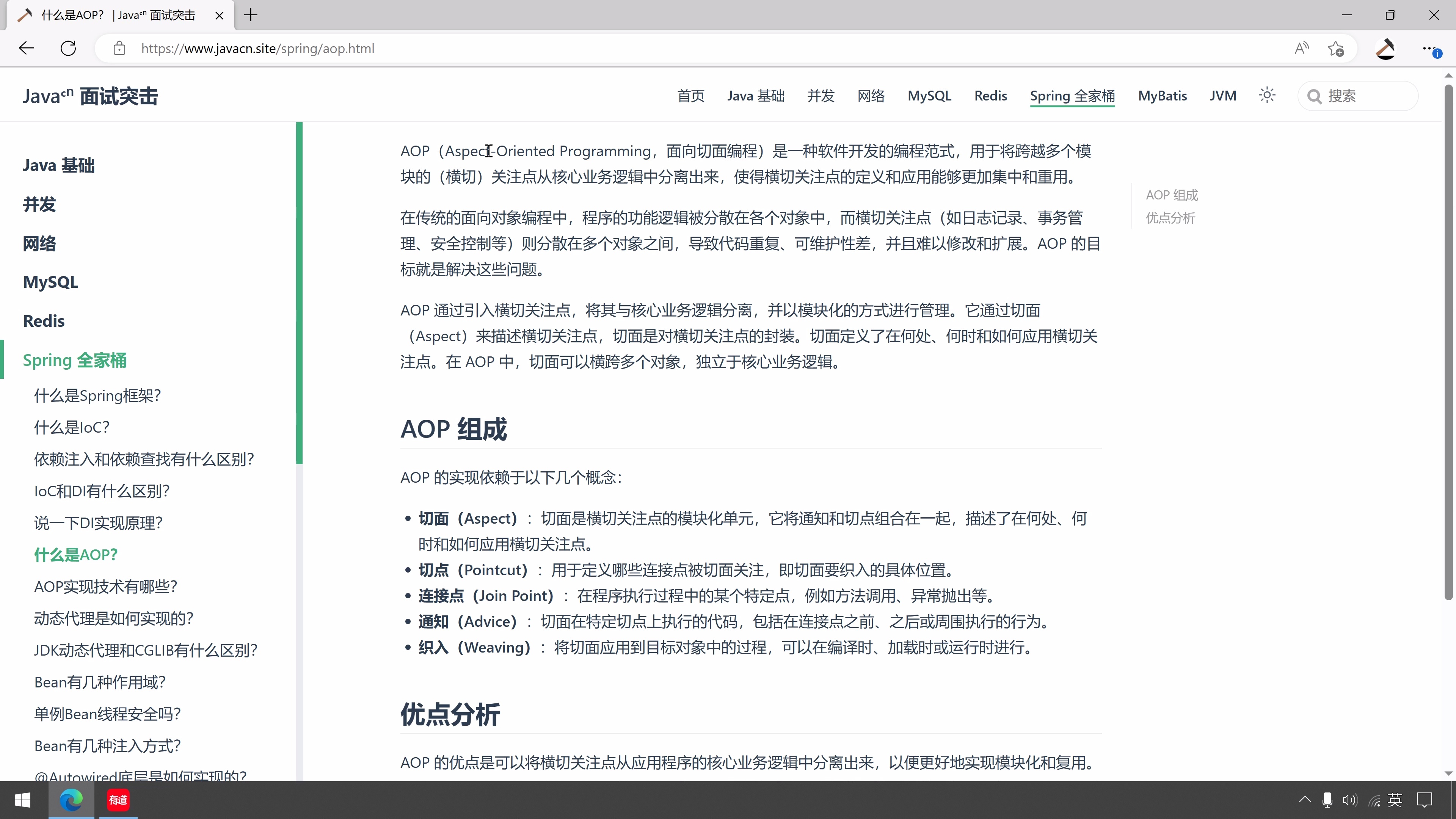Collapse the Spring 全家桶 sidebar section
The height and width of the screenshot is (819, 1456).
coord(74,360)
